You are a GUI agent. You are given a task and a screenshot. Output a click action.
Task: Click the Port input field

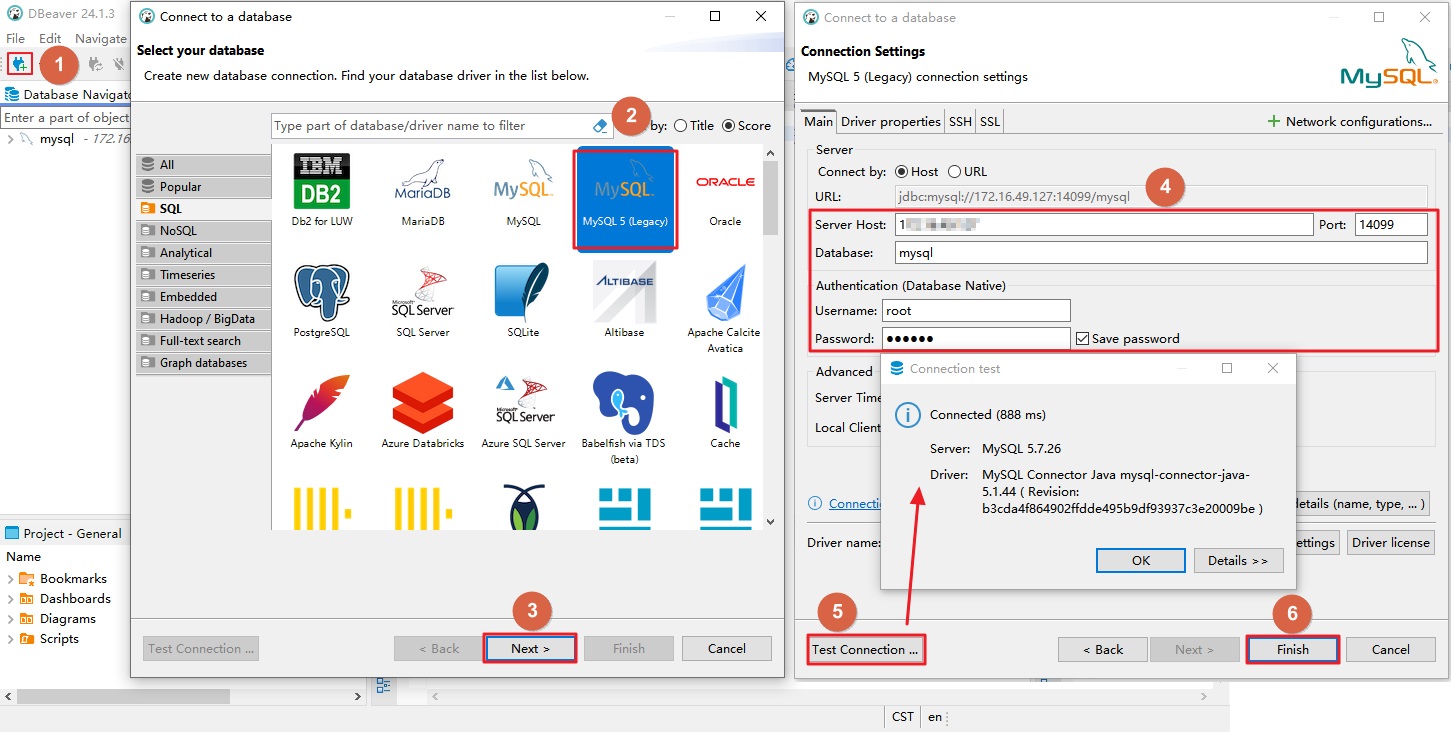point(1391,225)
